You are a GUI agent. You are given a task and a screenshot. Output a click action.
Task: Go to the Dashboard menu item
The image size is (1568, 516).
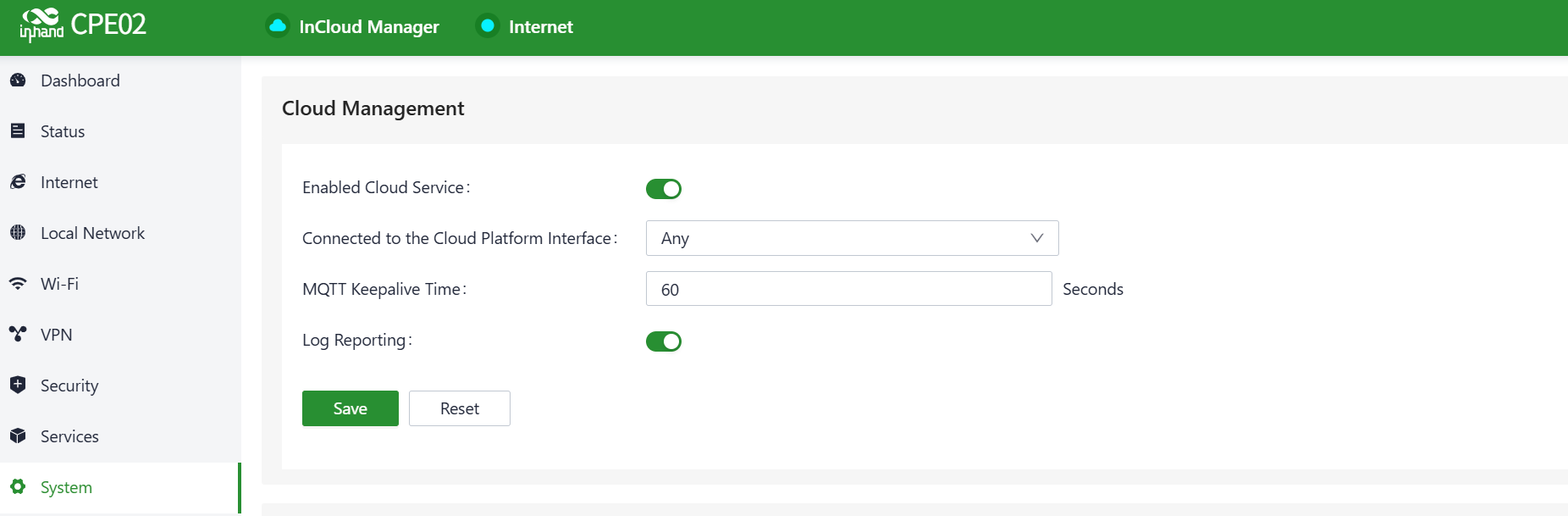click(80, 80)
